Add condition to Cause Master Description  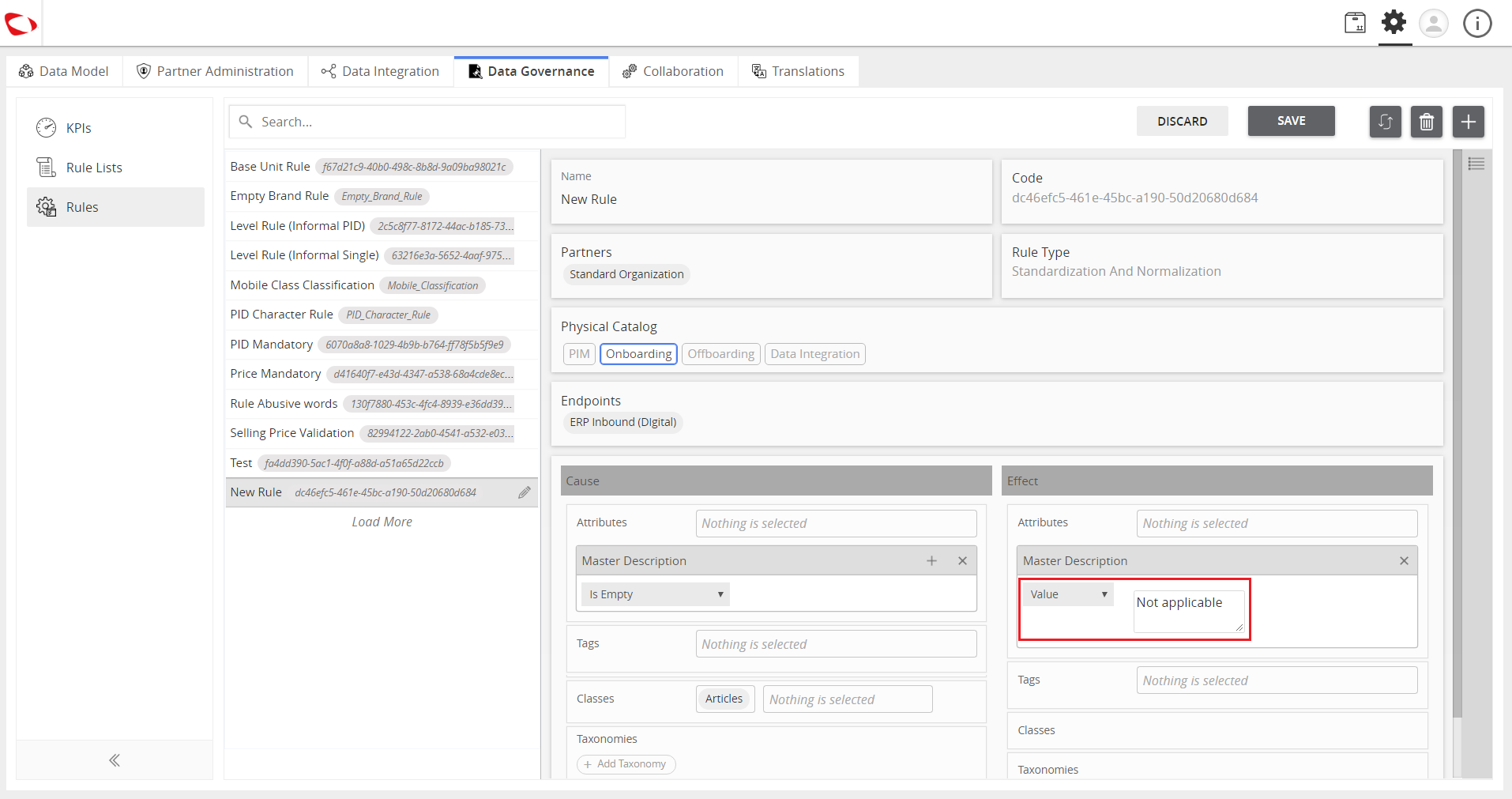931,560
